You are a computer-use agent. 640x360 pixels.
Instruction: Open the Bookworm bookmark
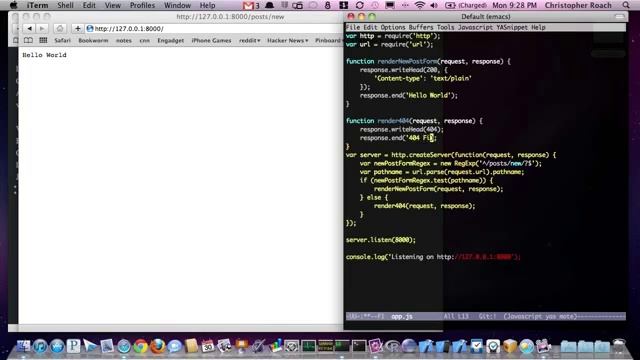point(93,40)
